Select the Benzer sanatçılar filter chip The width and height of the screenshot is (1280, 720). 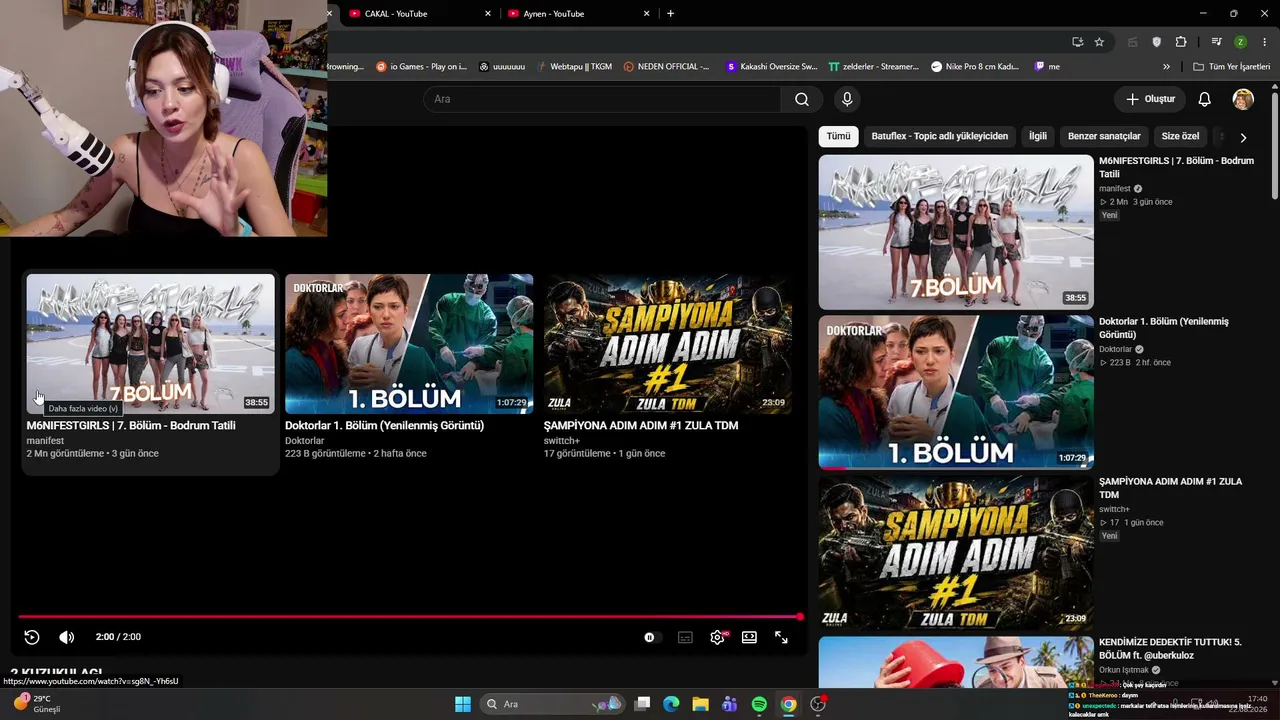coord(1104,136)
